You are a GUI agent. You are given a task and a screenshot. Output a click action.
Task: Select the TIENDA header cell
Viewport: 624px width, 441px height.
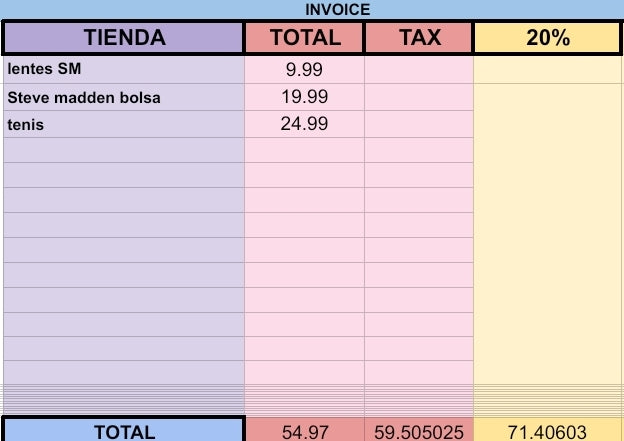pos(124,38)
